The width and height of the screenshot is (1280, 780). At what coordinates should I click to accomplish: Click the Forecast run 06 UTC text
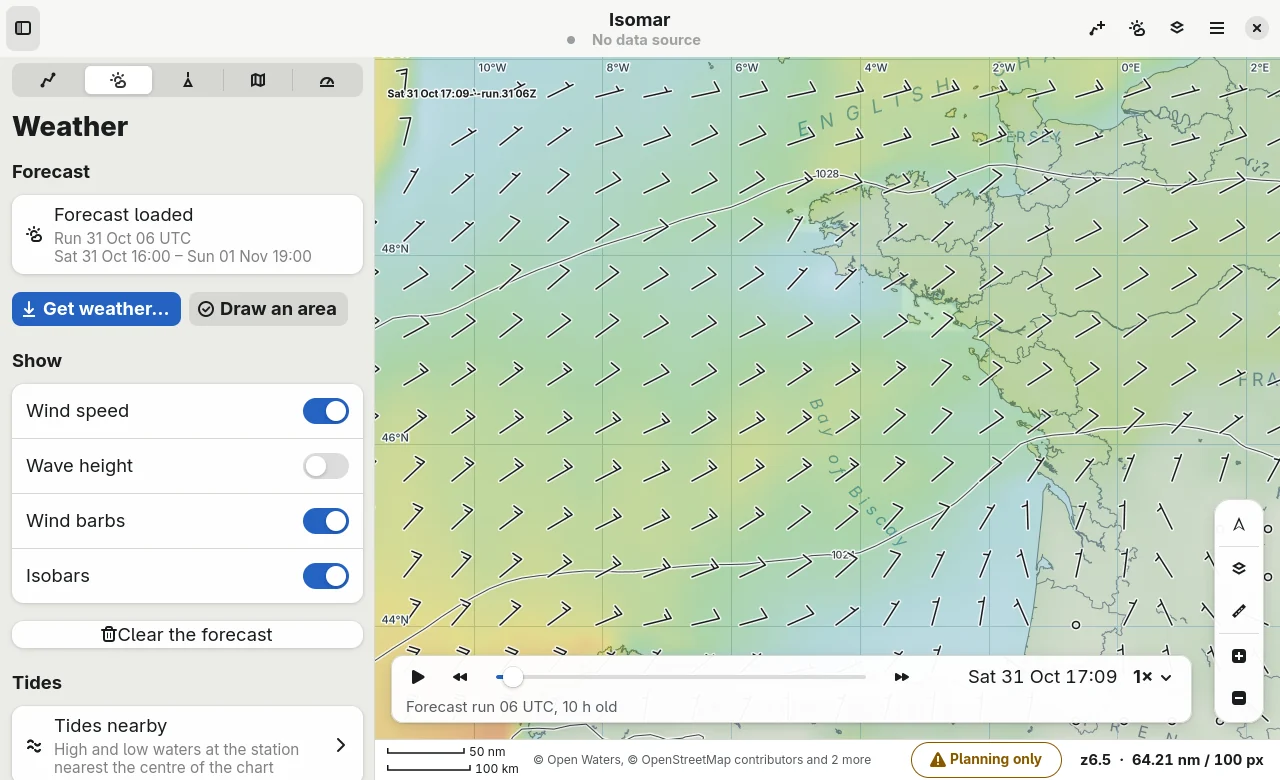(511, 707)
